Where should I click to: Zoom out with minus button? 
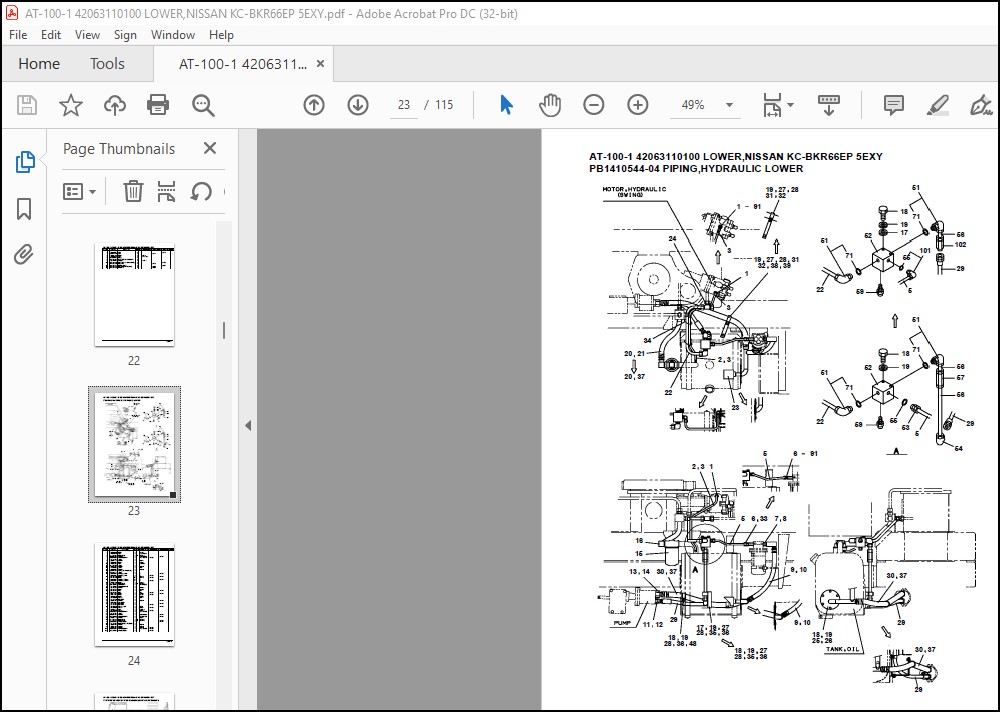(x=594, y=105)
